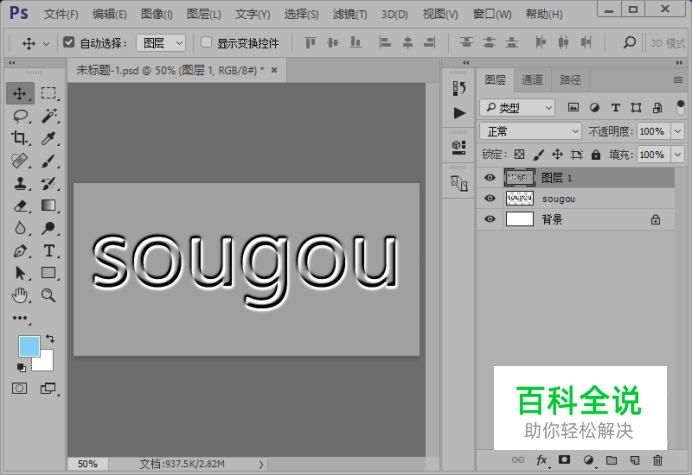Select the Magic Wand tool
The image size is (692, 475).
coord(49,116)
